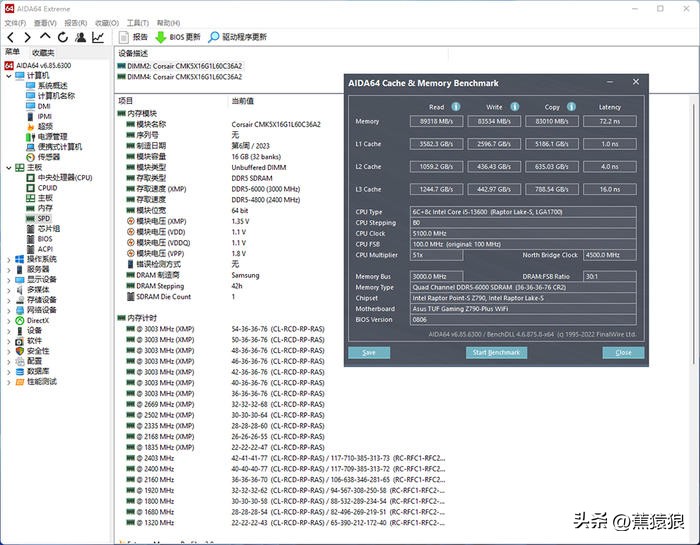Select 芯片组 chipset tree item
Viewport: 700px width, 545px height.
click(43, 229)
